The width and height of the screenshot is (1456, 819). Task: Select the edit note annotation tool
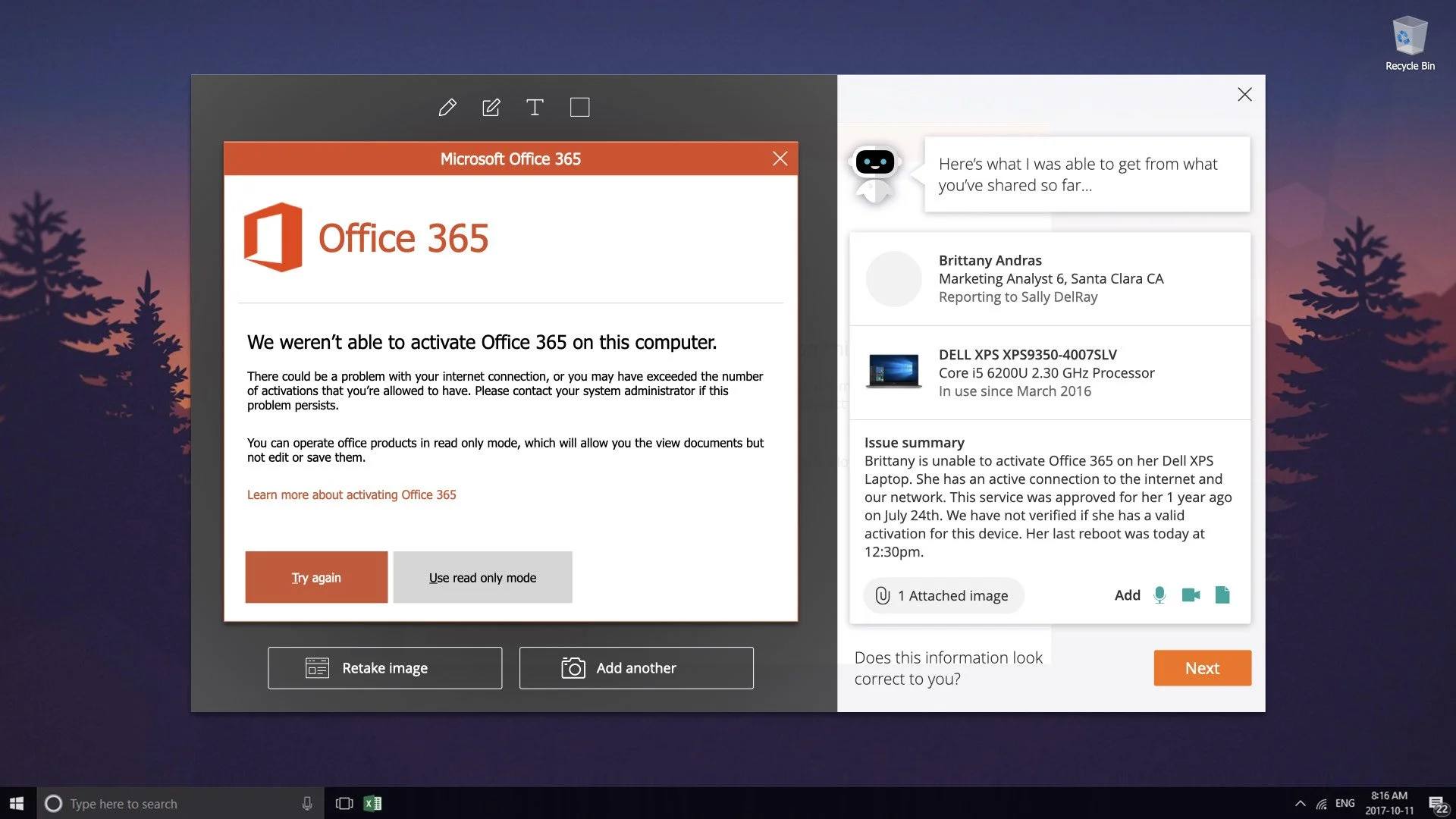491,108
